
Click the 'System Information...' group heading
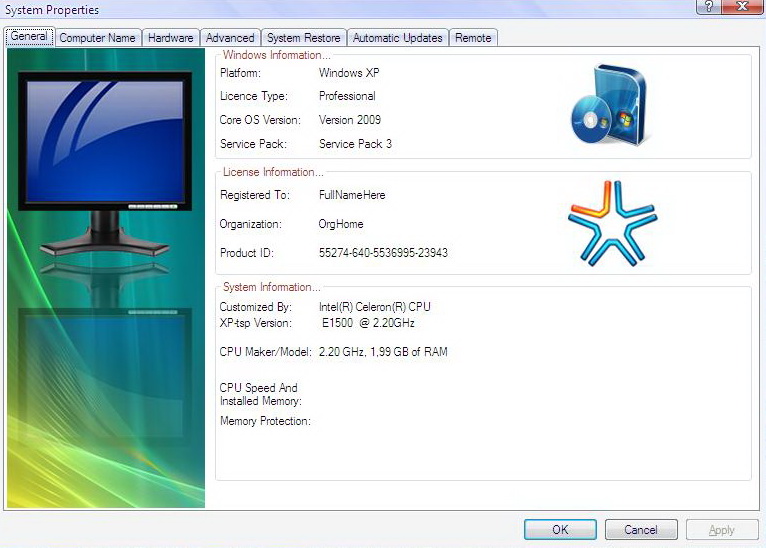(x=272, y=287)
